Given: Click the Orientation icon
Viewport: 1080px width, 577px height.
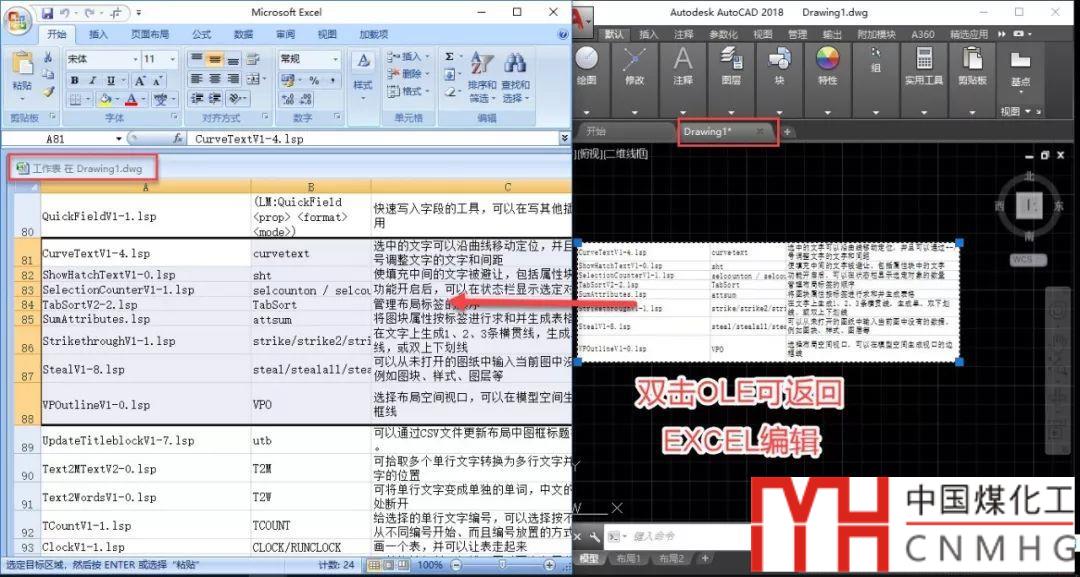Looking at the screenshot, I should pyautogui.click(x=236, y=99).
